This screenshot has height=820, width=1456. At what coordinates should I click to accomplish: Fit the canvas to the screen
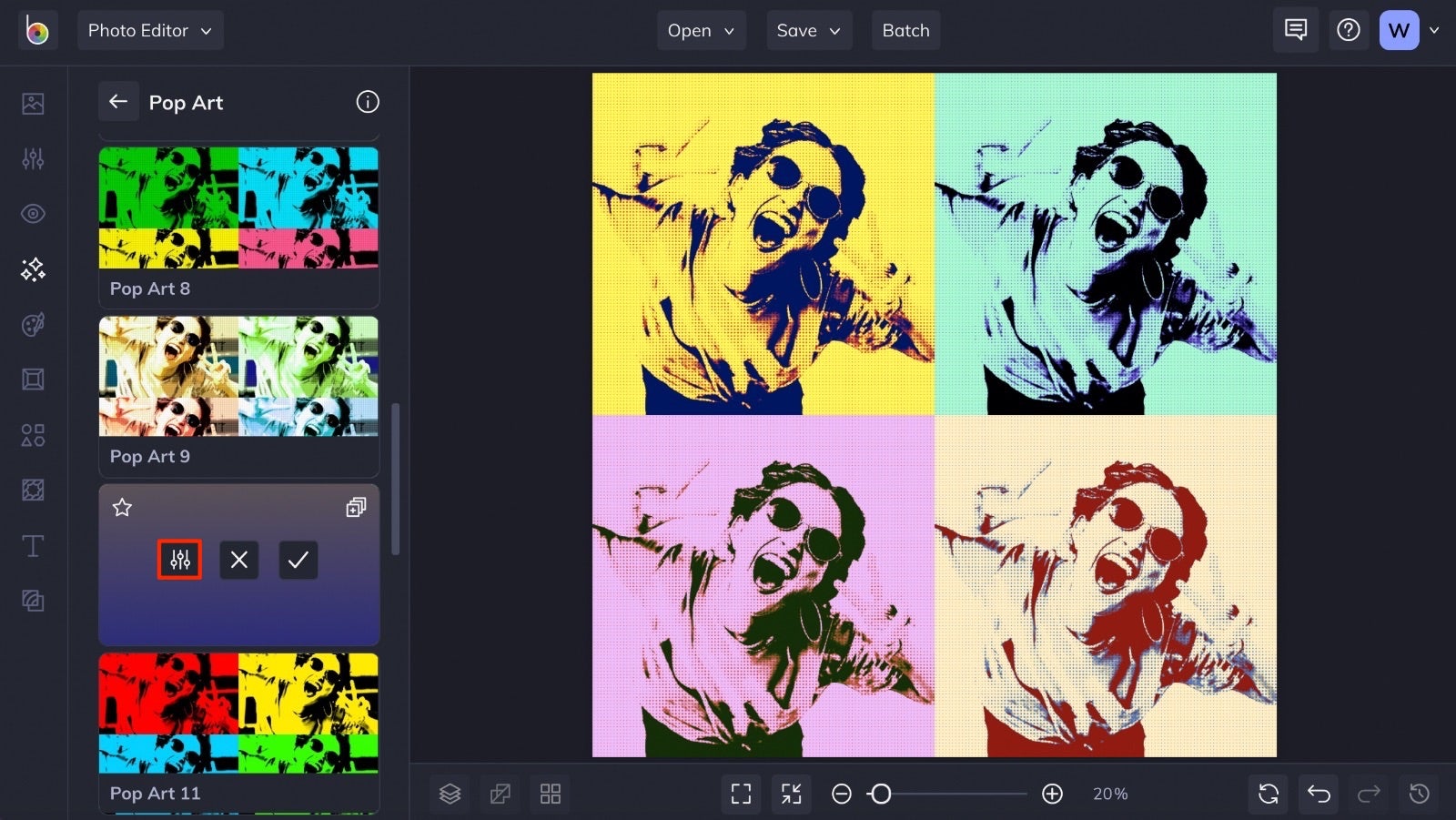[740, 793]
